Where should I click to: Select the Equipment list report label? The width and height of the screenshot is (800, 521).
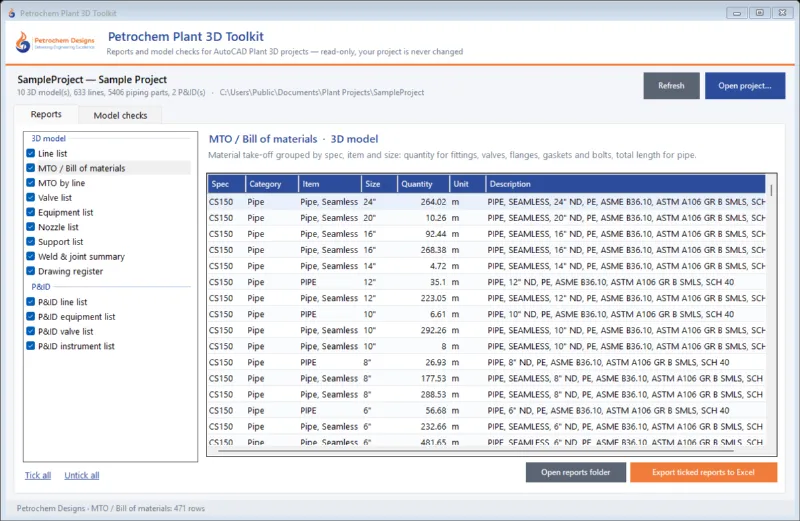(x=66, y=213)
